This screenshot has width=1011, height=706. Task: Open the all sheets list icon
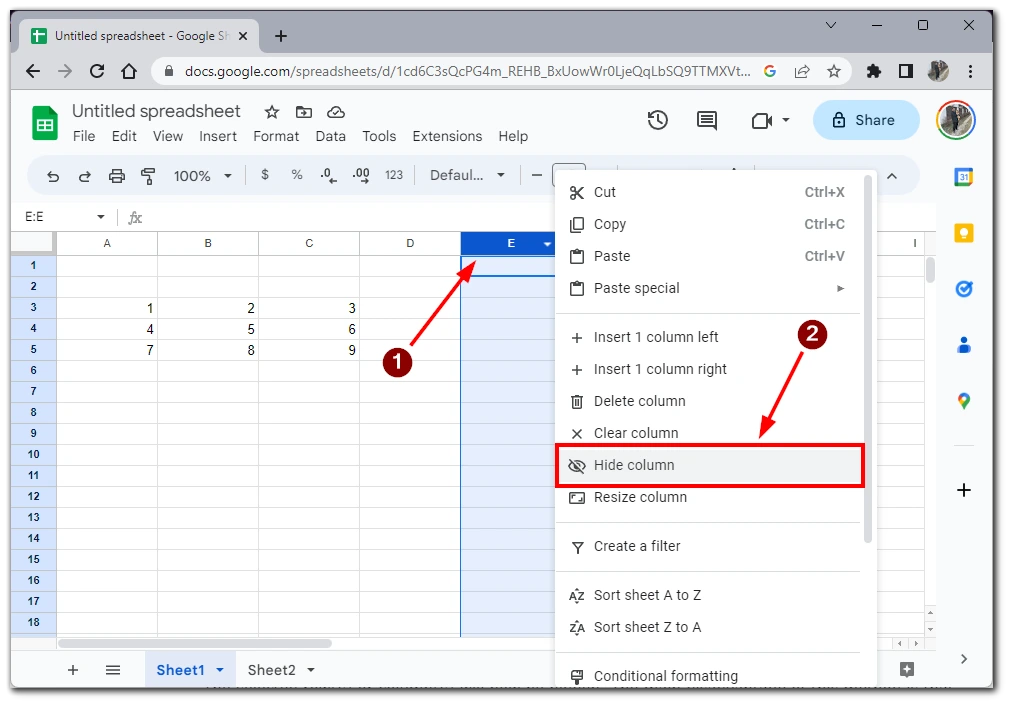tap(113, 670)
